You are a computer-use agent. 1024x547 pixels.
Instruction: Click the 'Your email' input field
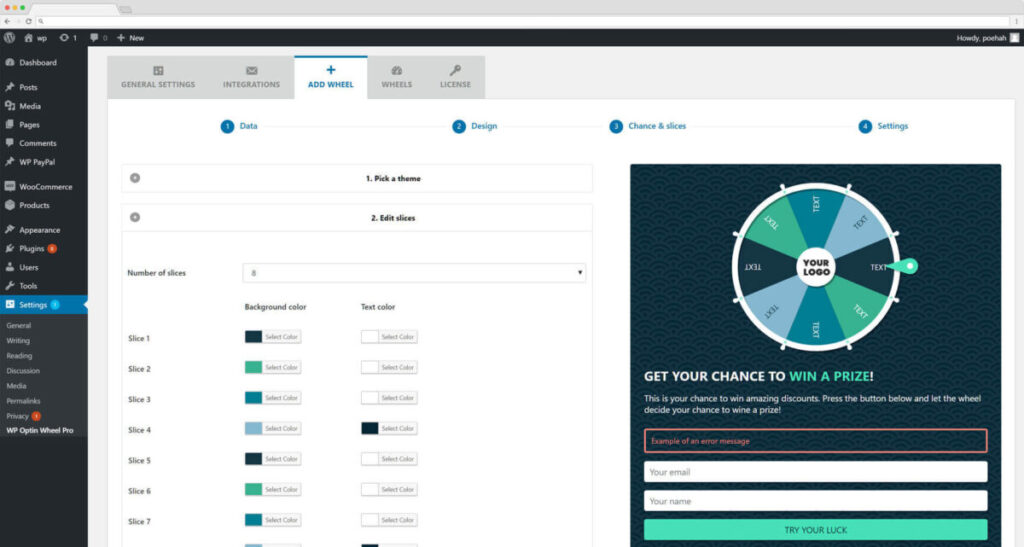pos(815,472)
